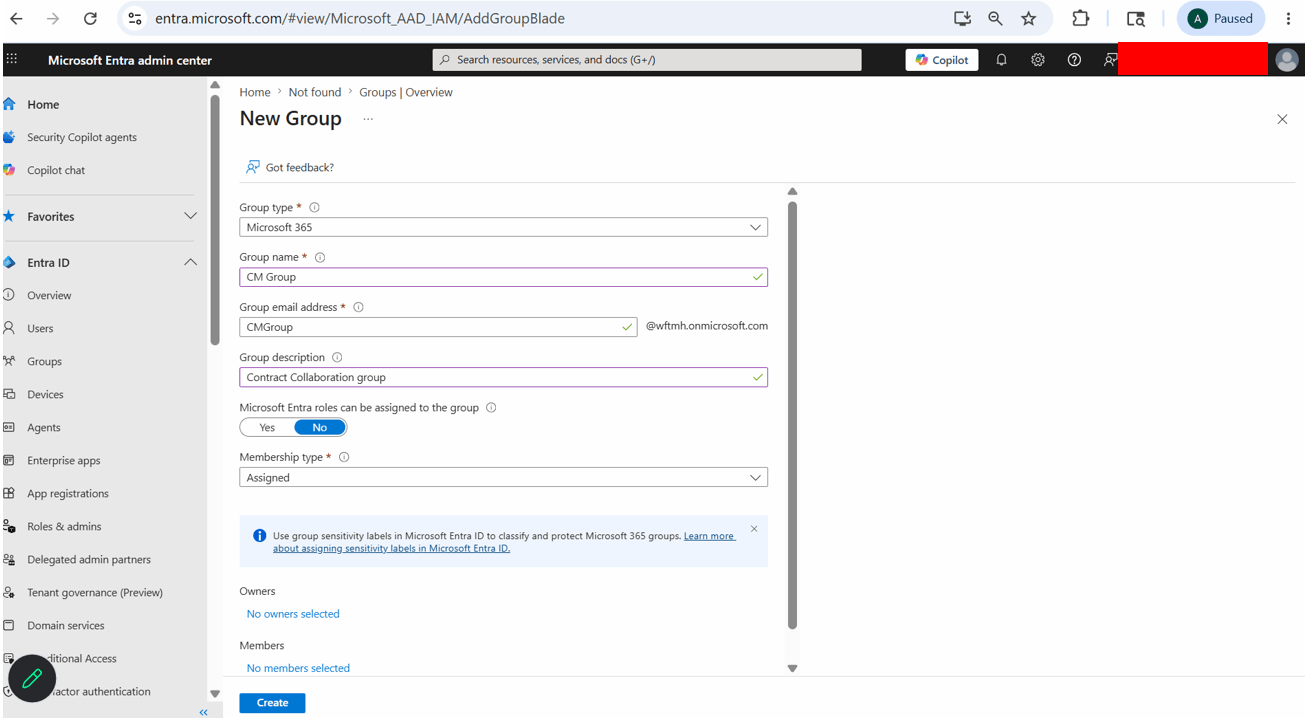Open the notifications bell icon
The width and height of the screenshot is (1314, 718).
[1001, 60]
